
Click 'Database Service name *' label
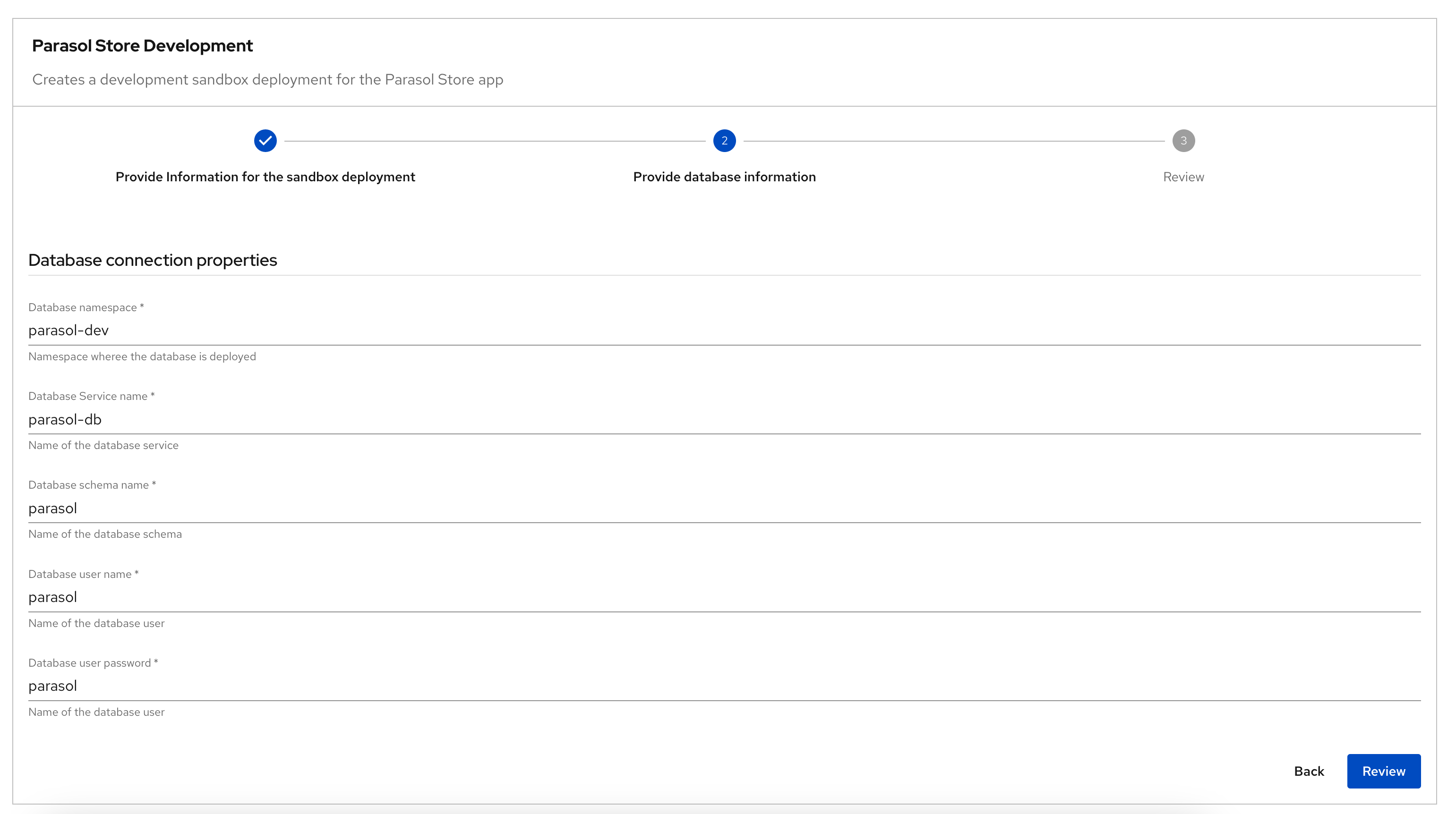point(92,396)
